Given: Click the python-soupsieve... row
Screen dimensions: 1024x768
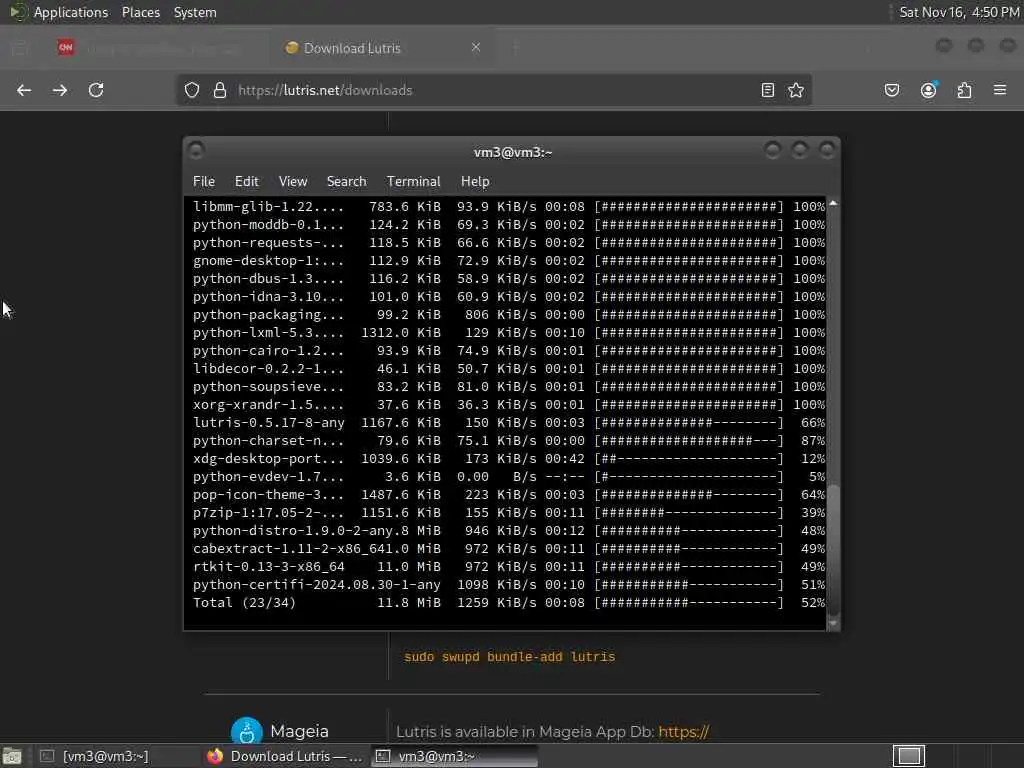Looking at the screenshot, I should pos(509,387).
